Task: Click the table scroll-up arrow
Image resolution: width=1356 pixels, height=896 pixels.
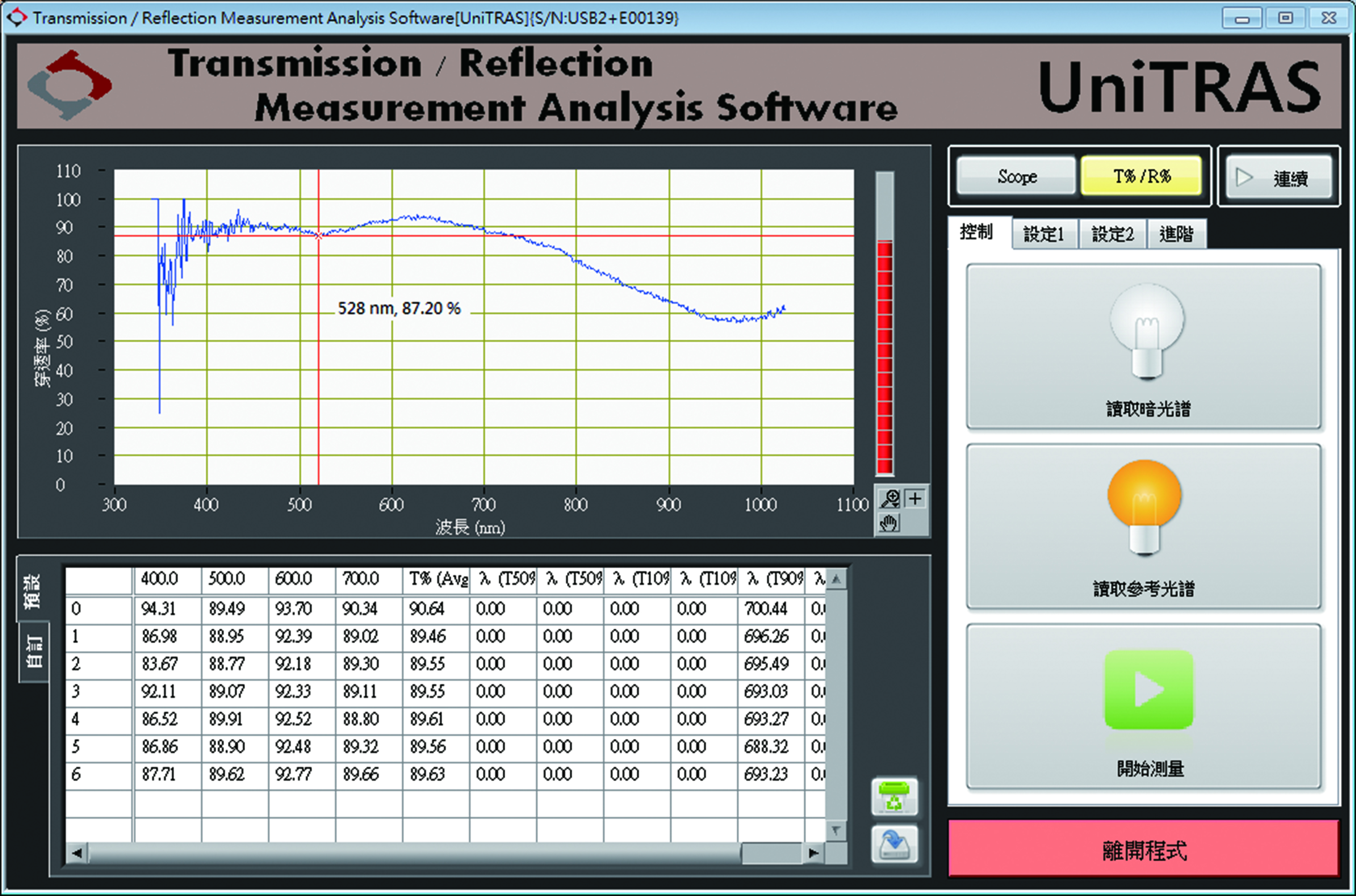Action: (836, 580)
